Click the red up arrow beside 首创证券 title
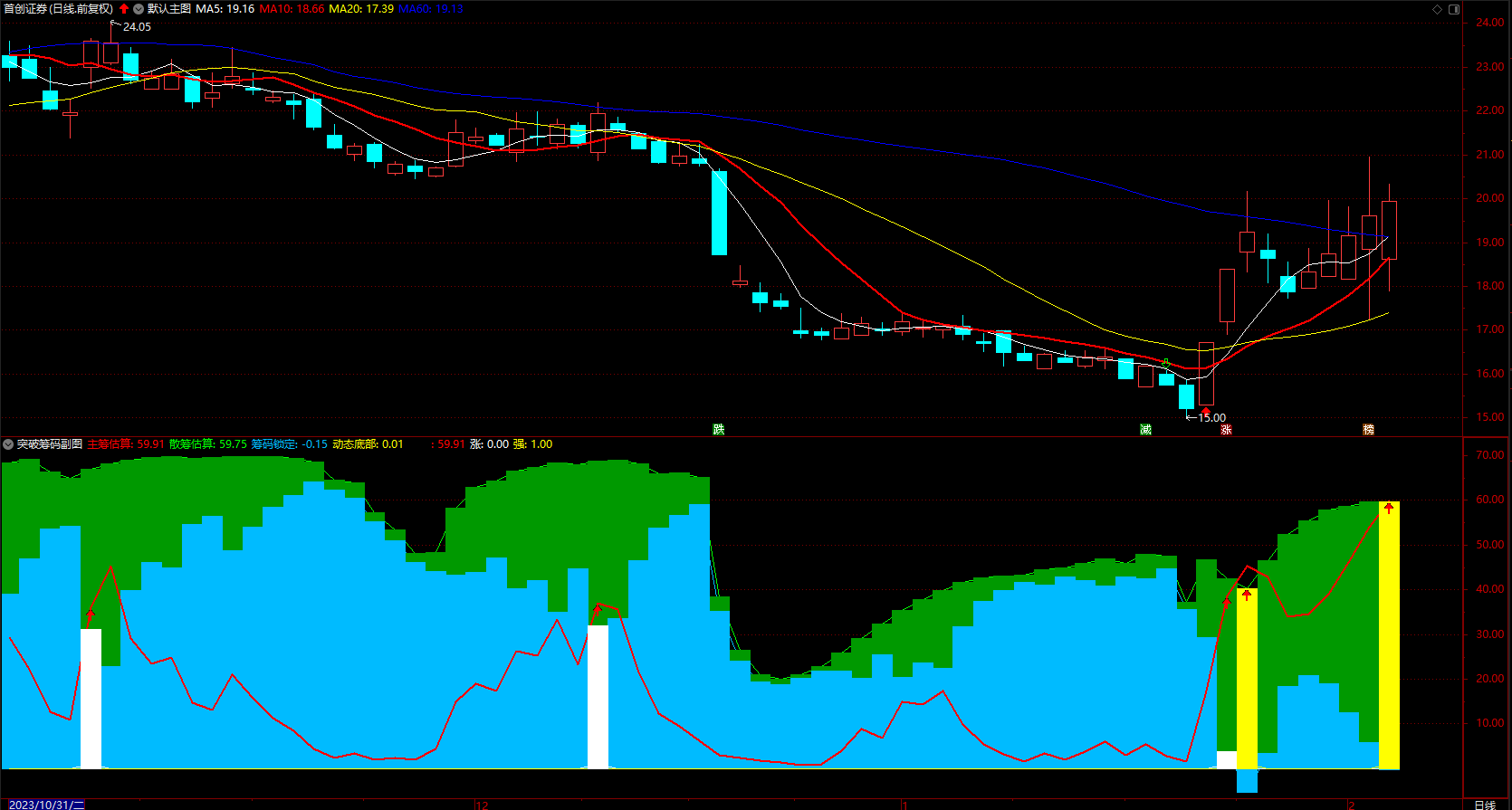1512x810 pixels. [x=124, y=9]
